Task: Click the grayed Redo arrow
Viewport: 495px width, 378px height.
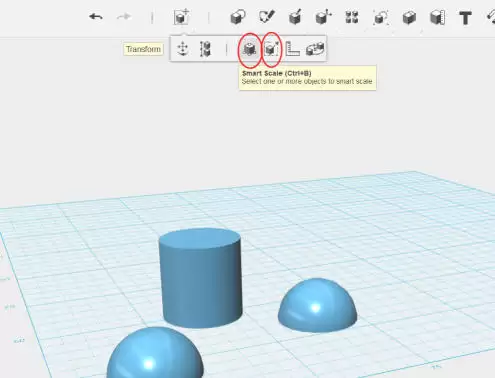Action: pos(124,16)
